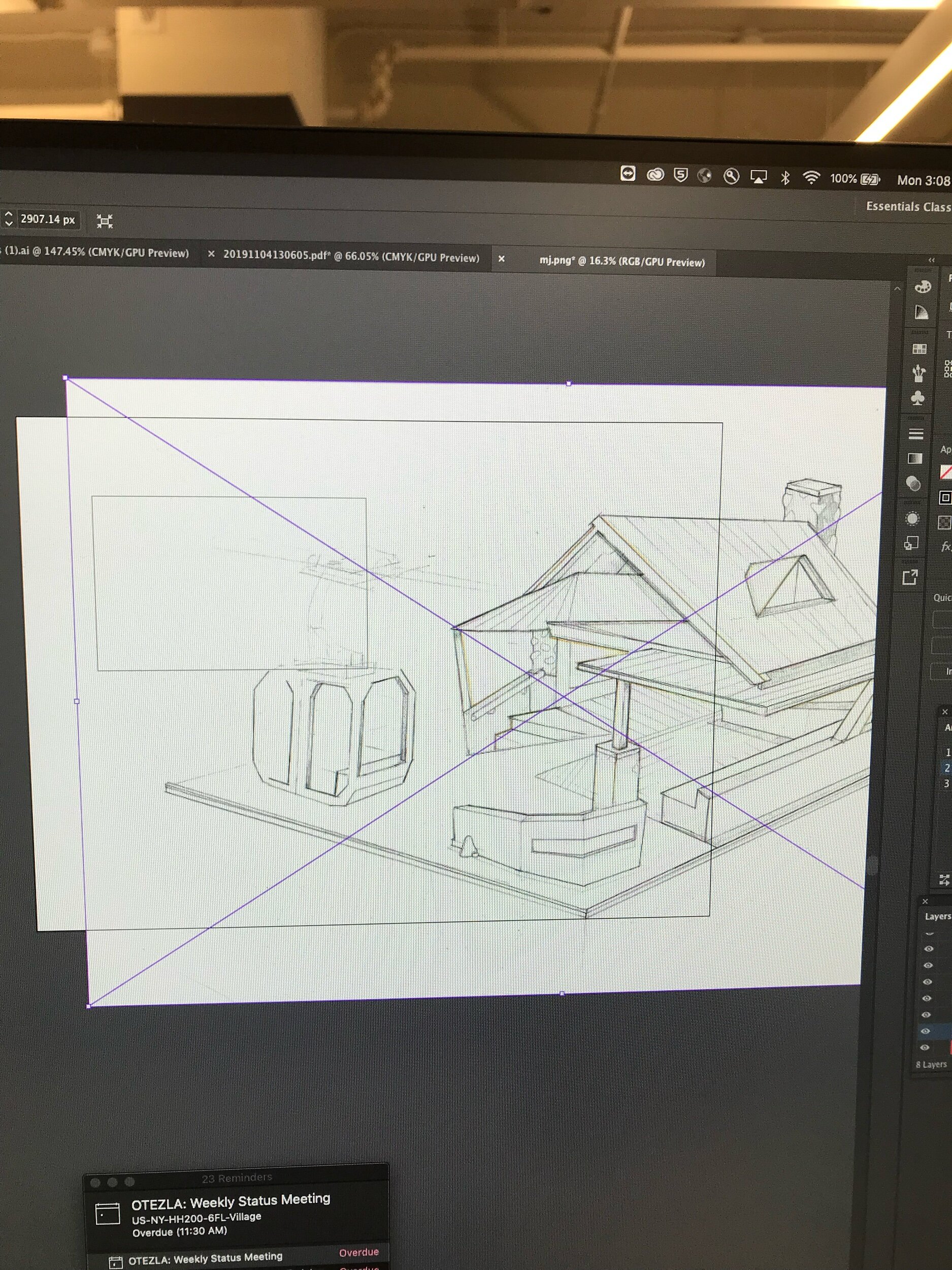
Task: Close the 20191104130605.pdf tab
Action: 211,254
